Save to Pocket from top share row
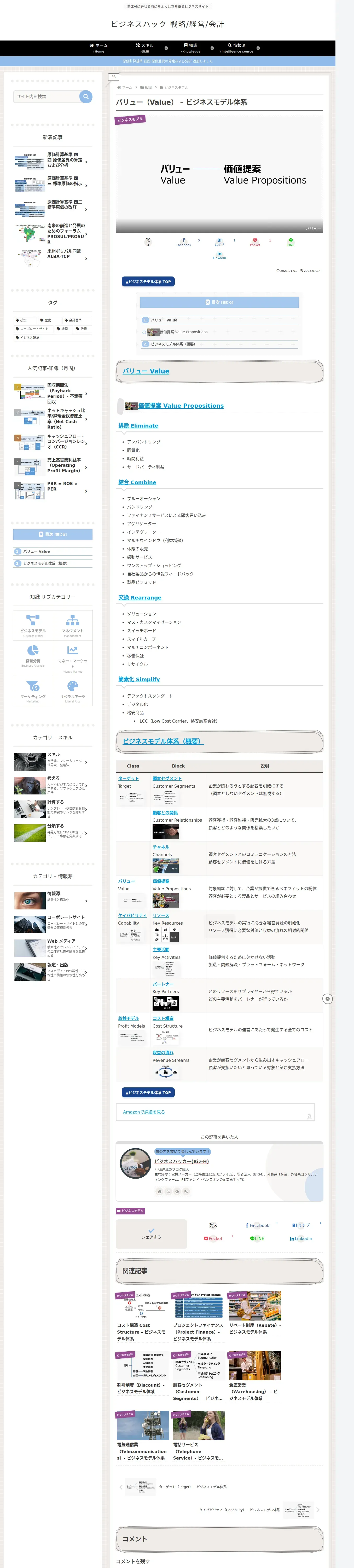This screenshot has width=354, height=1568. [255, 242]
